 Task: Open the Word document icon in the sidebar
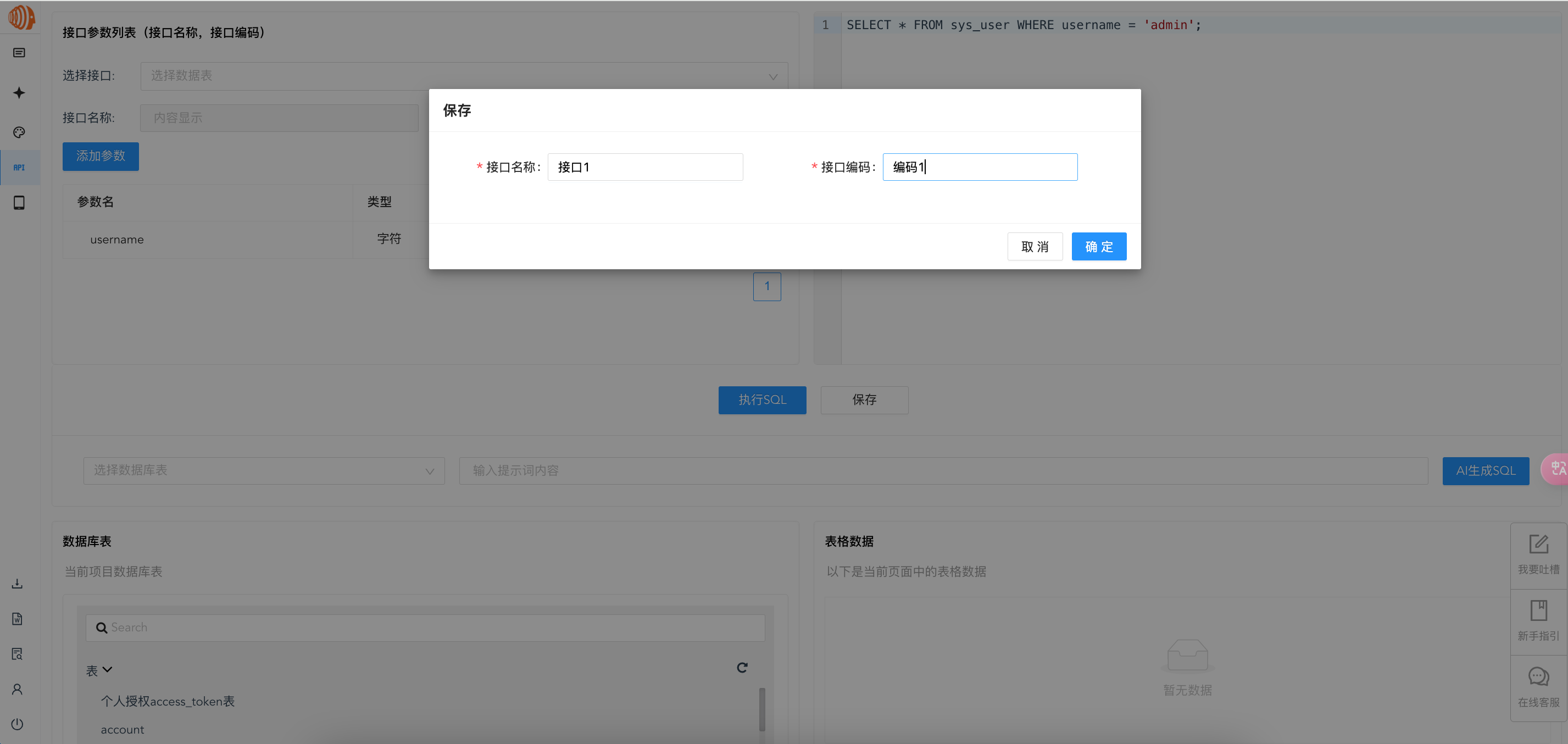tap(16, 619)
